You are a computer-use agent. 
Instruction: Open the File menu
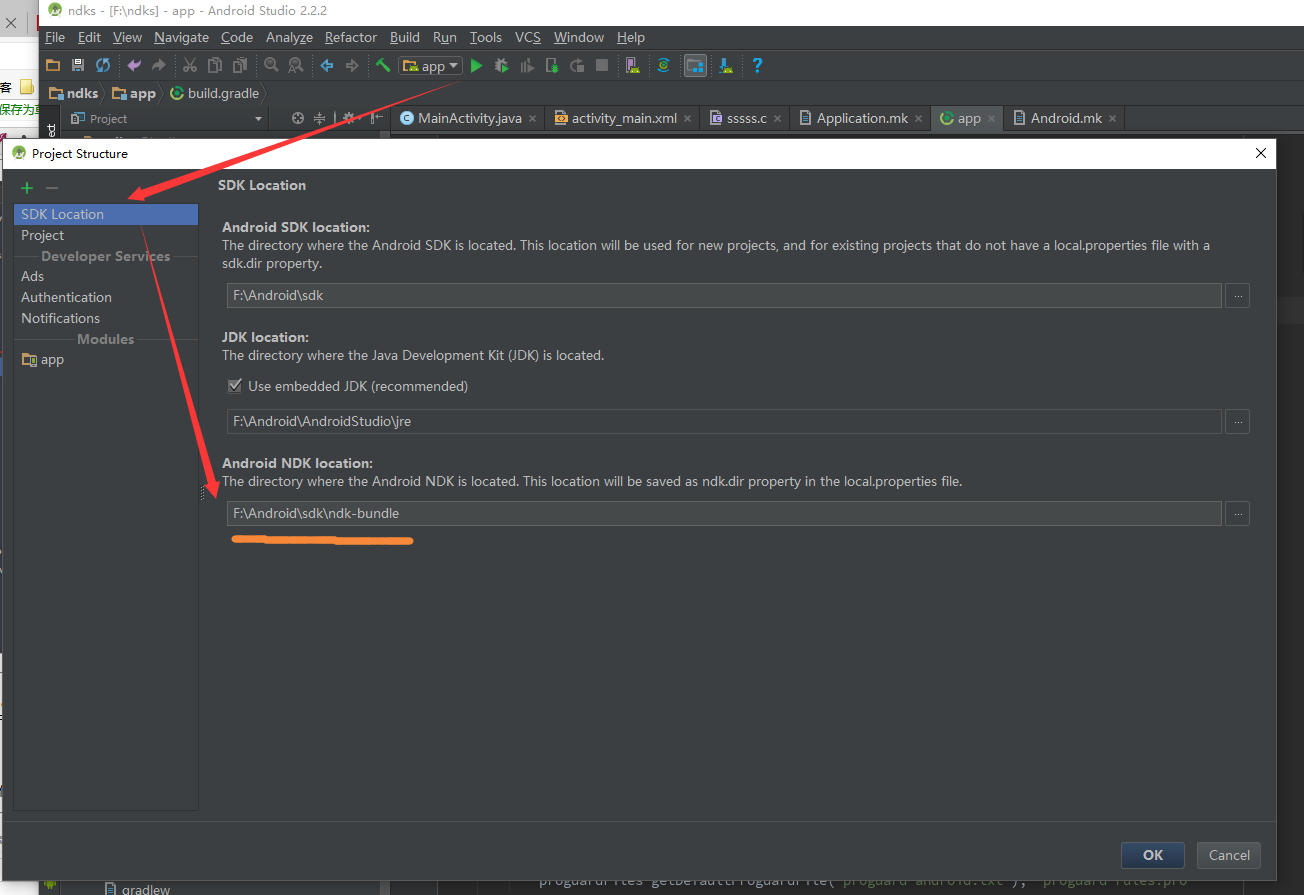pos(55,37)
